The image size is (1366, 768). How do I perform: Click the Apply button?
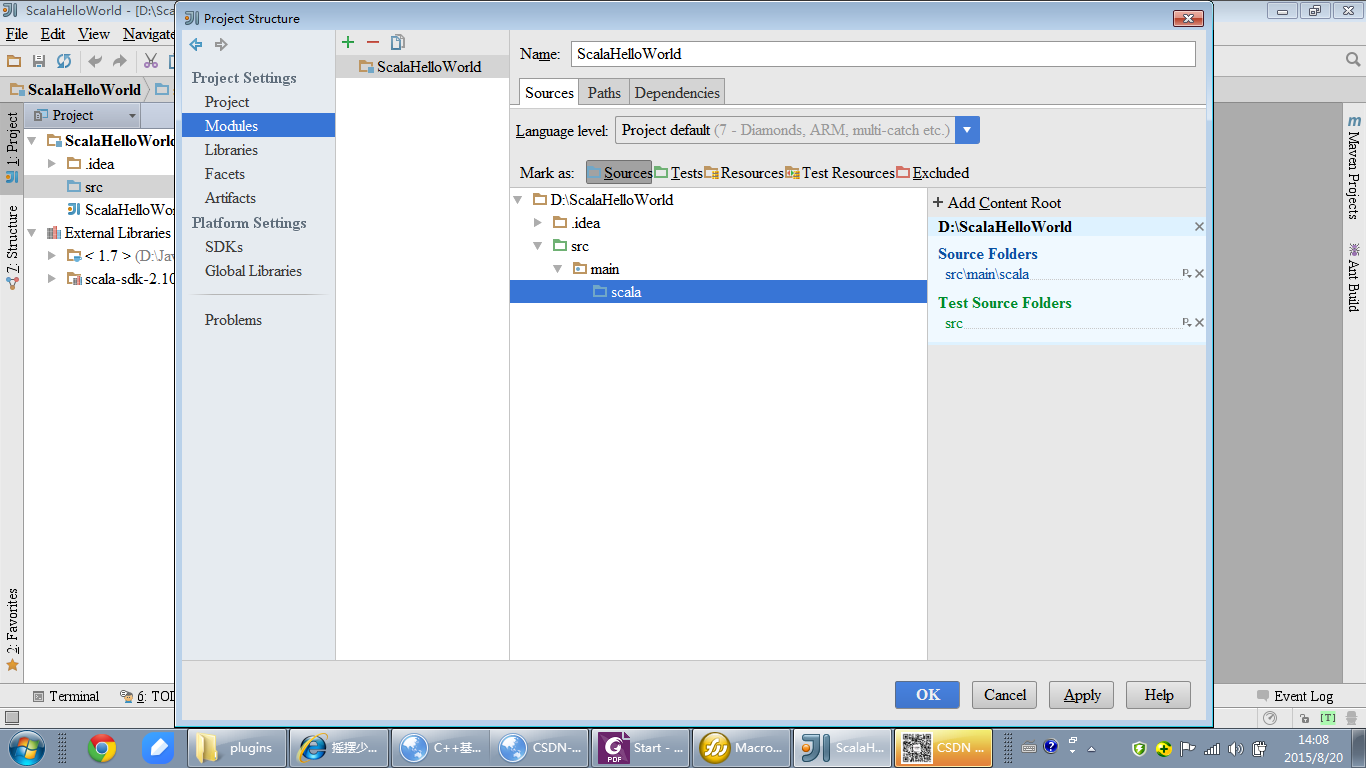point(1082,695)
